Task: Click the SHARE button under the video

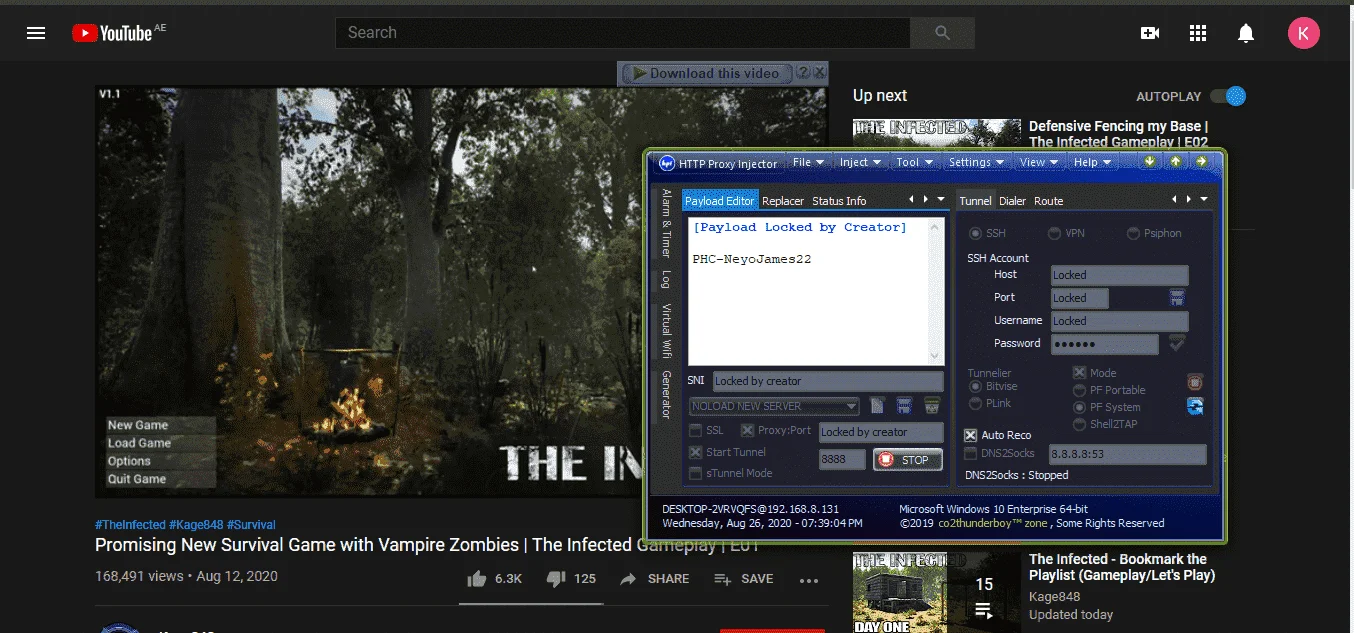Action: [x=655, y=578]
